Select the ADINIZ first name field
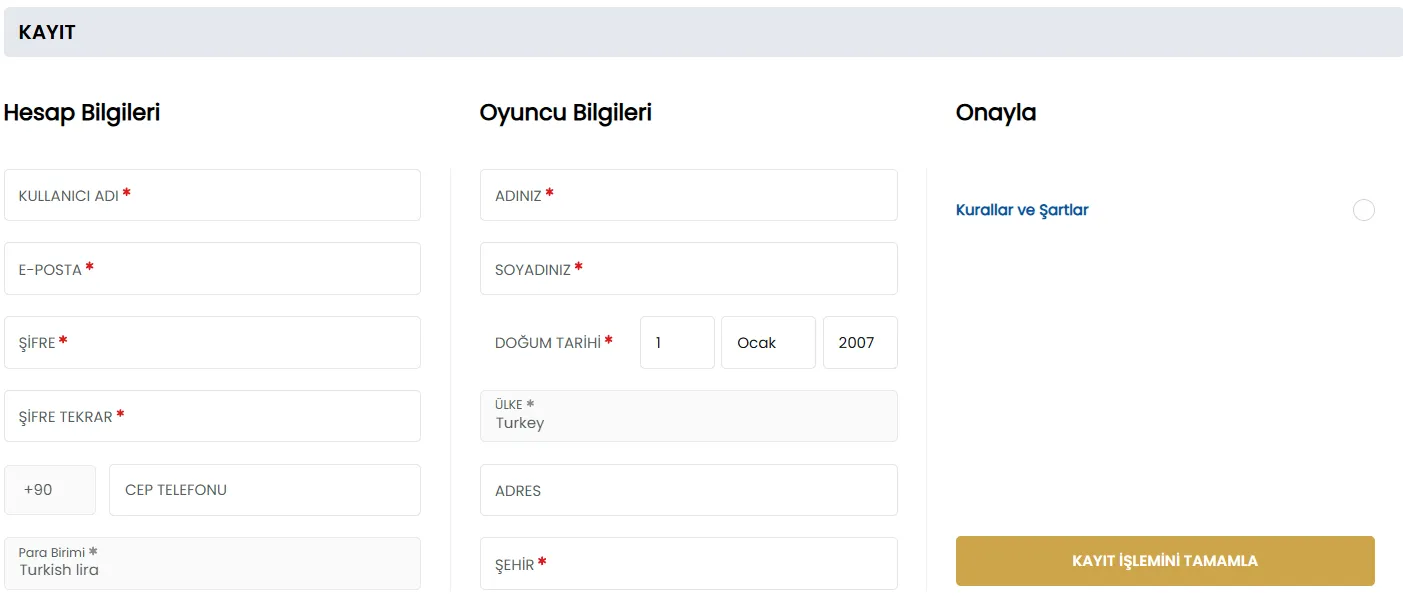Screen dimensions: 1403x600 tap(688, 194)
